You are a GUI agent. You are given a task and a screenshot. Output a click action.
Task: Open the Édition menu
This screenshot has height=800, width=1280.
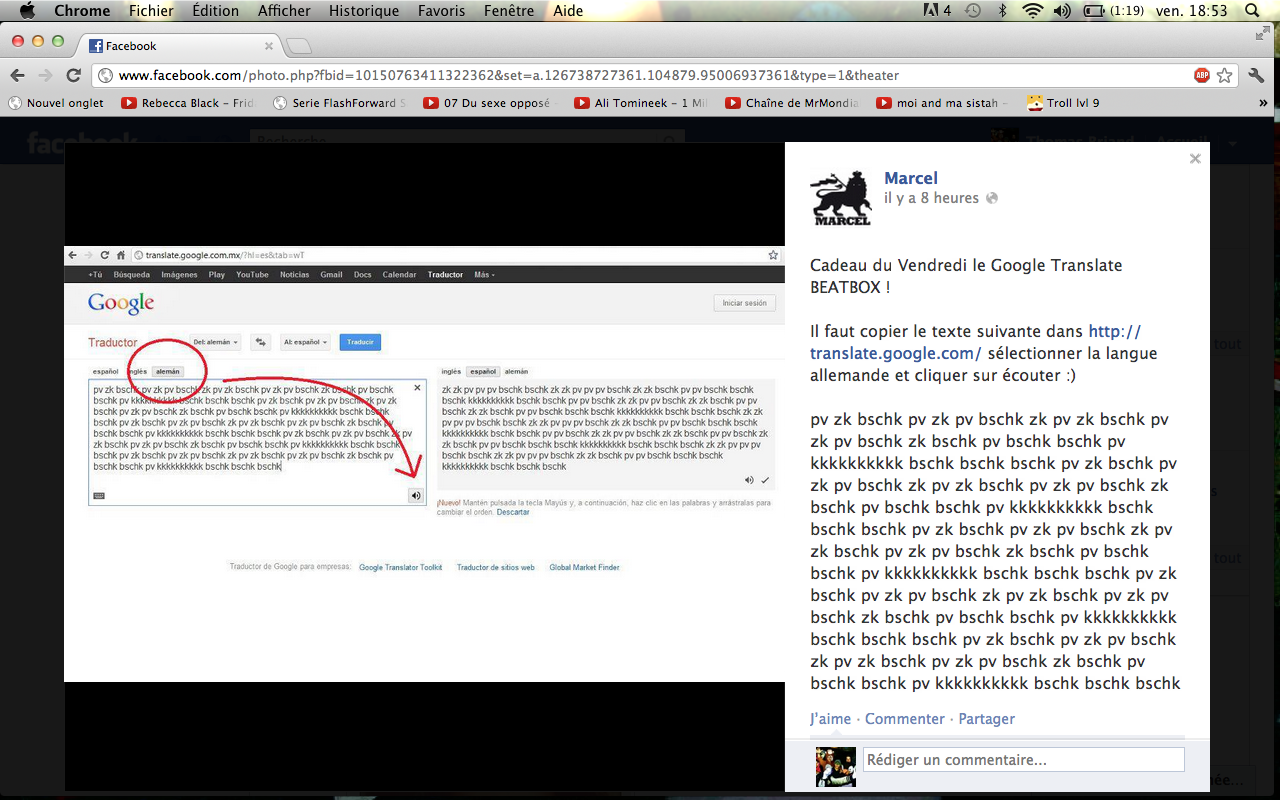[215, 11]
